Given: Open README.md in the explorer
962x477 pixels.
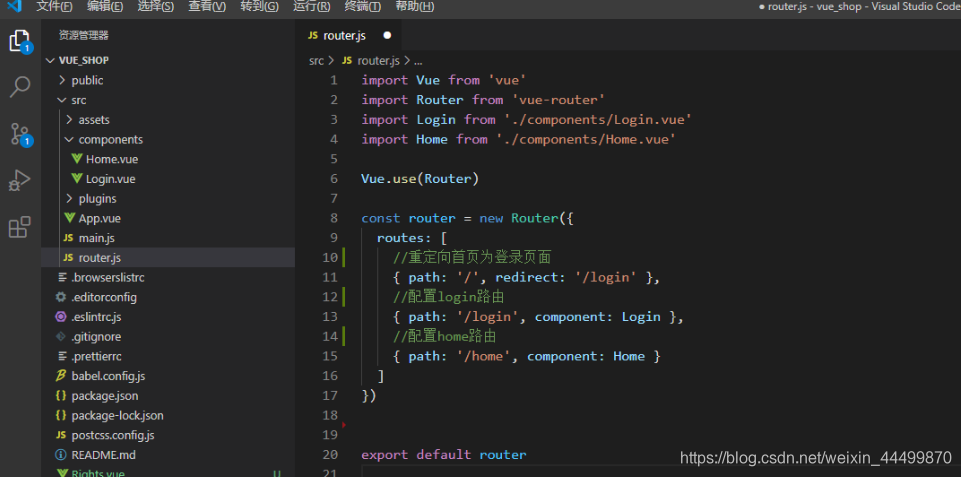Looking at the screenshot, I should pos(103,455).
